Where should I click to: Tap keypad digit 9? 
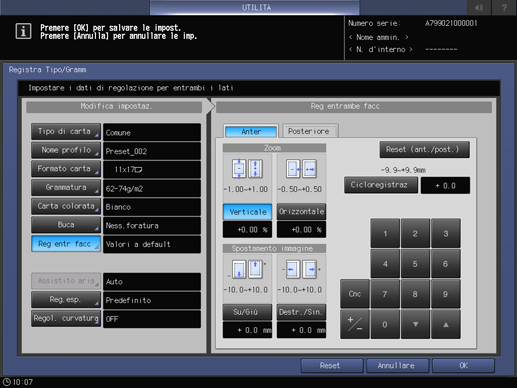[x=446, y=294]
